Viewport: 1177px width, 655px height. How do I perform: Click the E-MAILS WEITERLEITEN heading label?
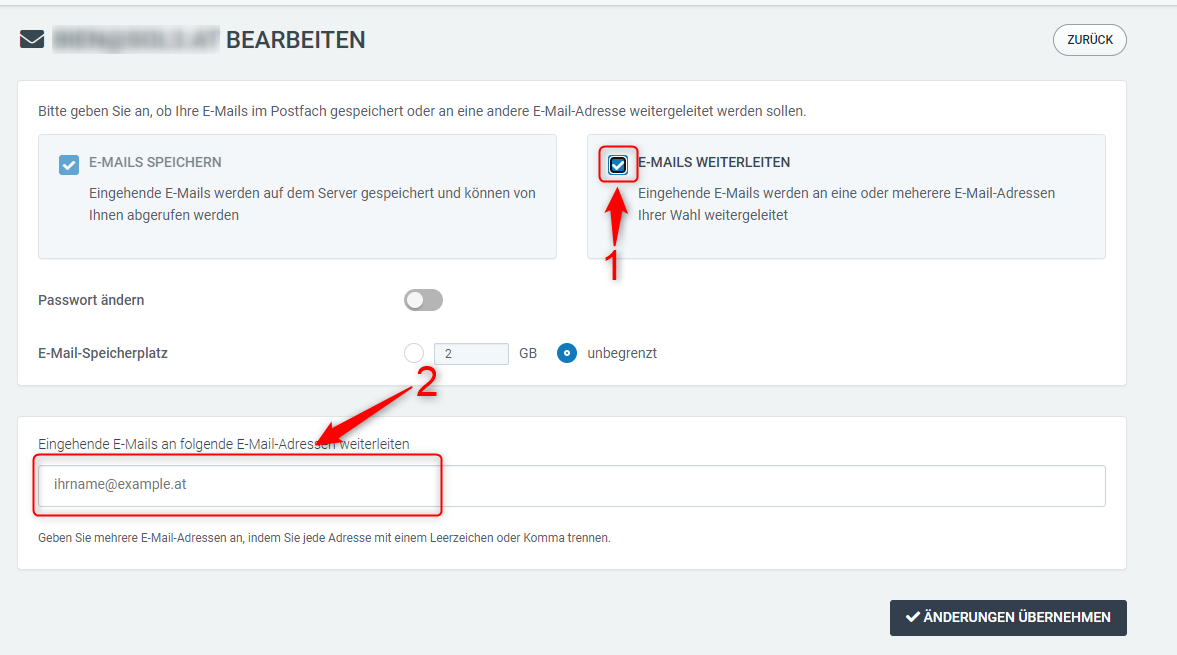coord(714,162)
